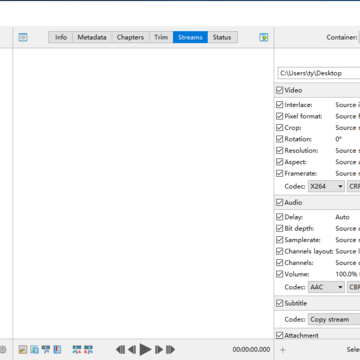Toggle the Pixel format checkbox

coord(279,116)
